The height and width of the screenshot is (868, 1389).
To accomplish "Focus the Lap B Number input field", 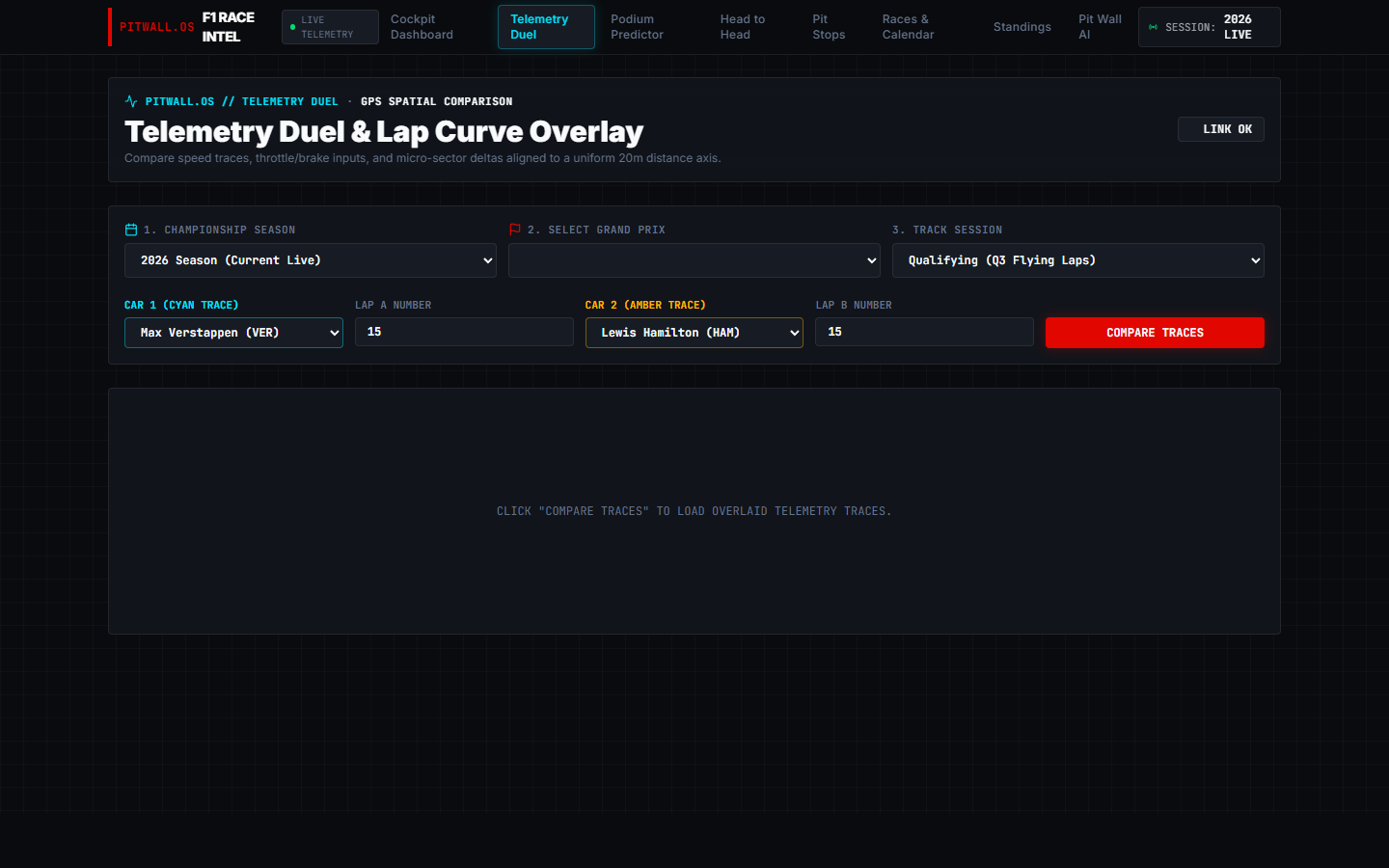I will (x=924, y=332).
